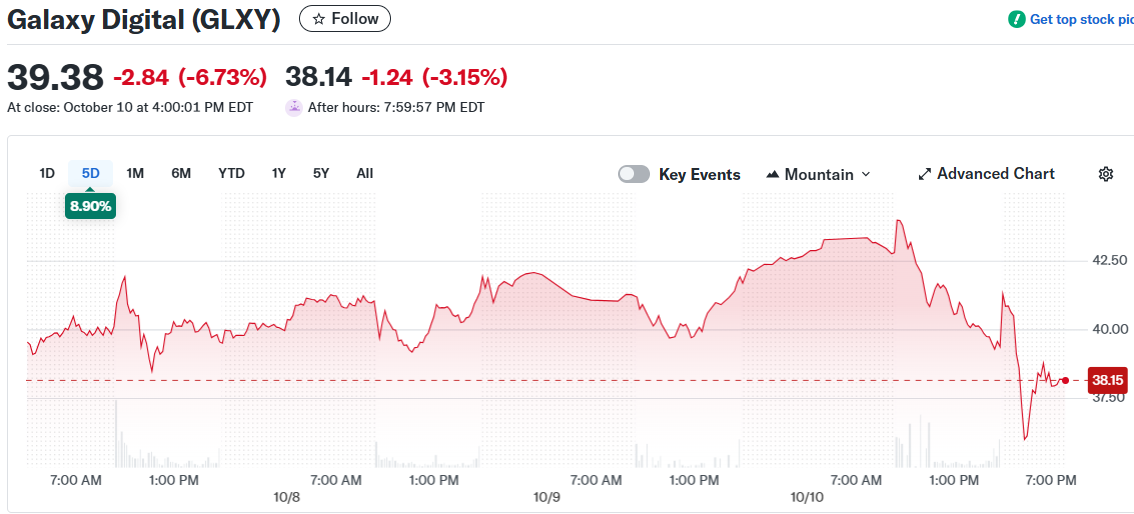
Task: Select the 5D time range
Action: [x=91, y=173]
